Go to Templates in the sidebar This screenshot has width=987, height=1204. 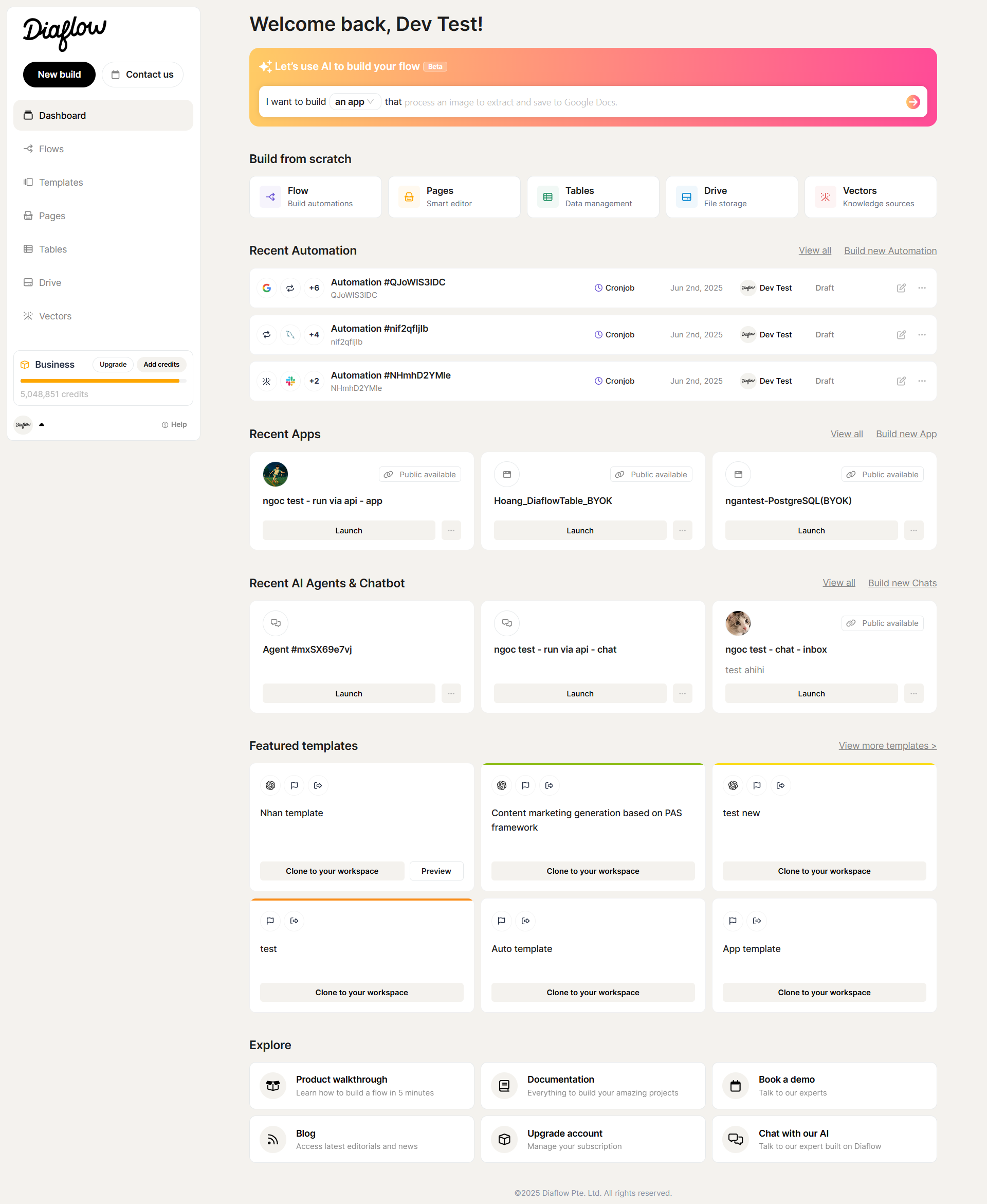[61, 183]
